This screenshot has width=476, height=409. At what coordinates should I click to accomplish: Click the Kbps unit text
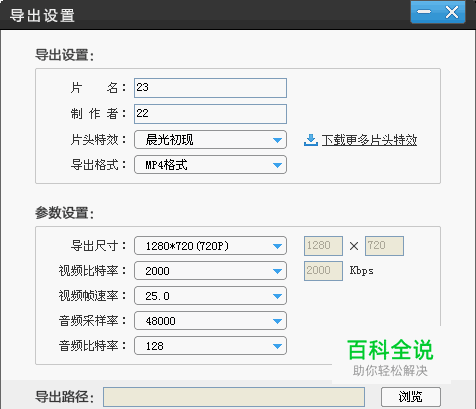[x=361, y=270]
